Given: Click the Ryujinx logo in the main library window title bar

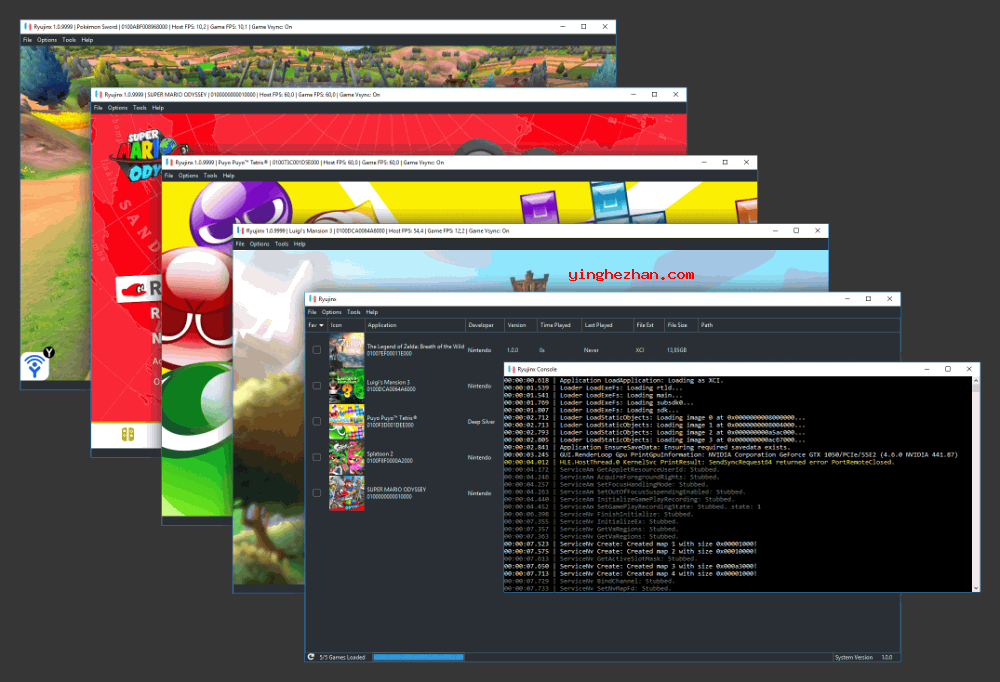Looking at the screenshot, I should [312, 299].
